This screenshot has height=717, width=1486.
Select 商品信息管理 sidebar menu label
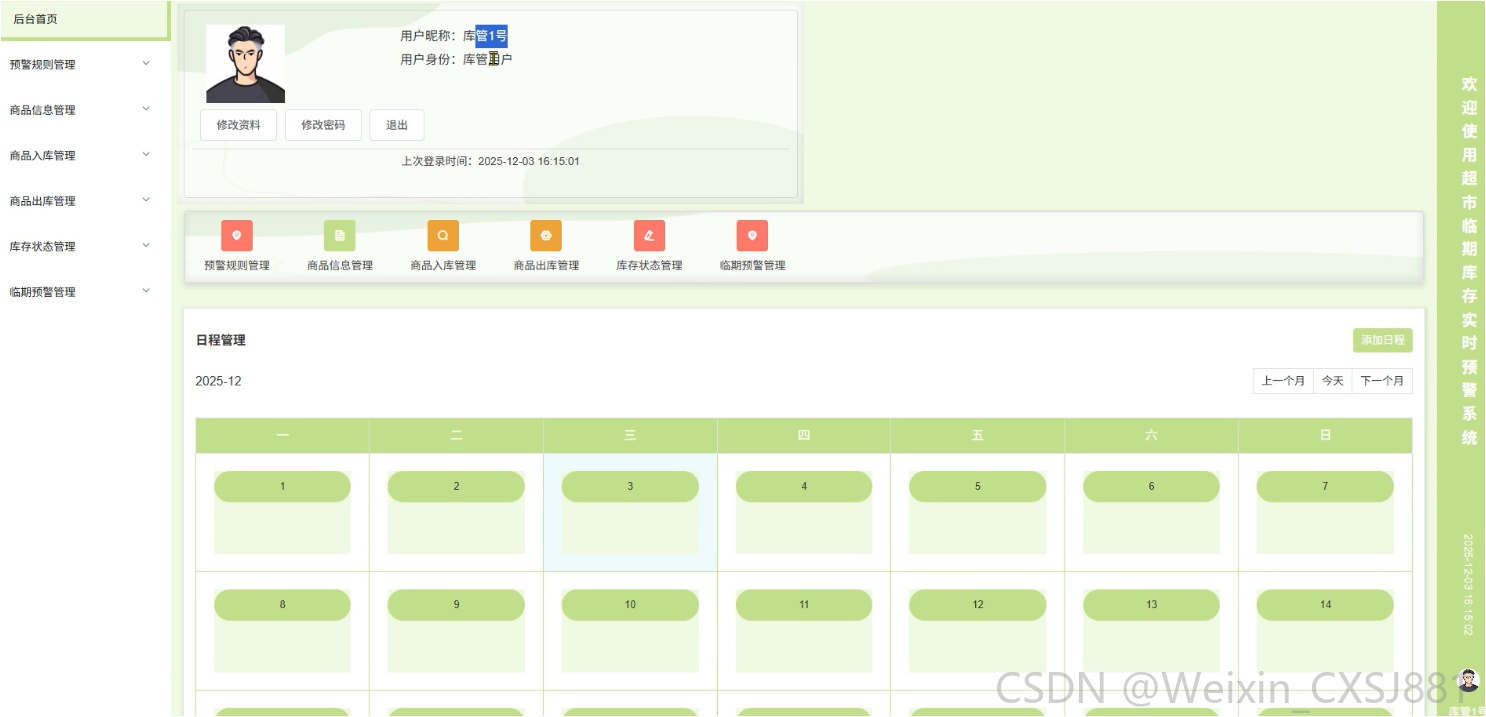42,110
